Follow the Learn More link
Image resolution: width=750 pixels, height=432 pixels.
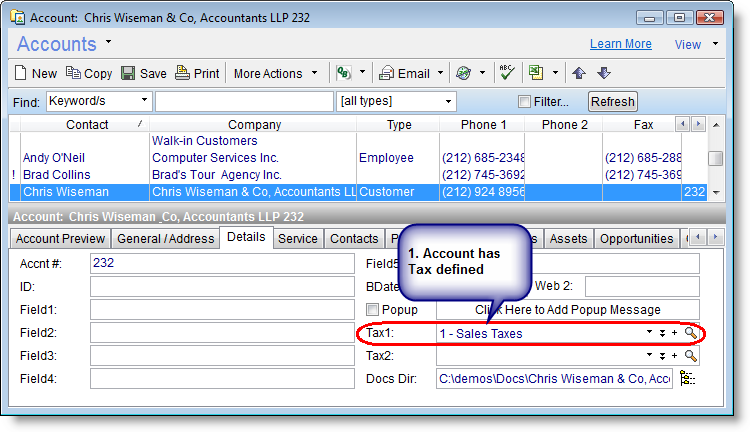pos(620,44)
